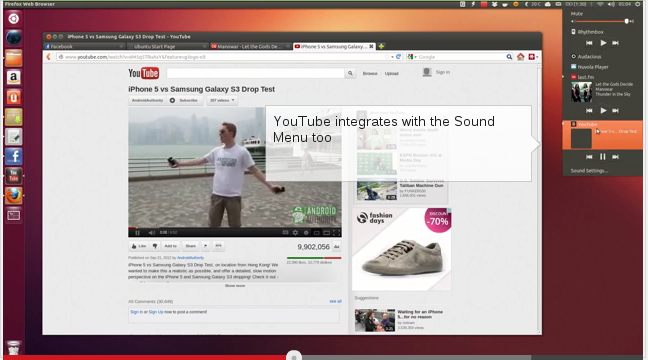Skip forward in YouTube sound menu controls
Viewport: 648px width, 360px height.
coord(615,157)
